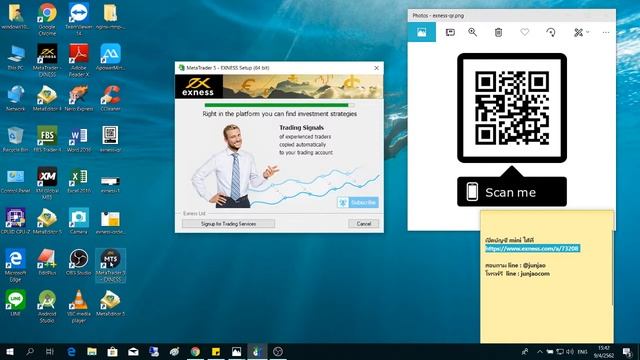Cancel the MetaTrader 5 EXNESS setup
Screen dimensions: 640x360
363,224
